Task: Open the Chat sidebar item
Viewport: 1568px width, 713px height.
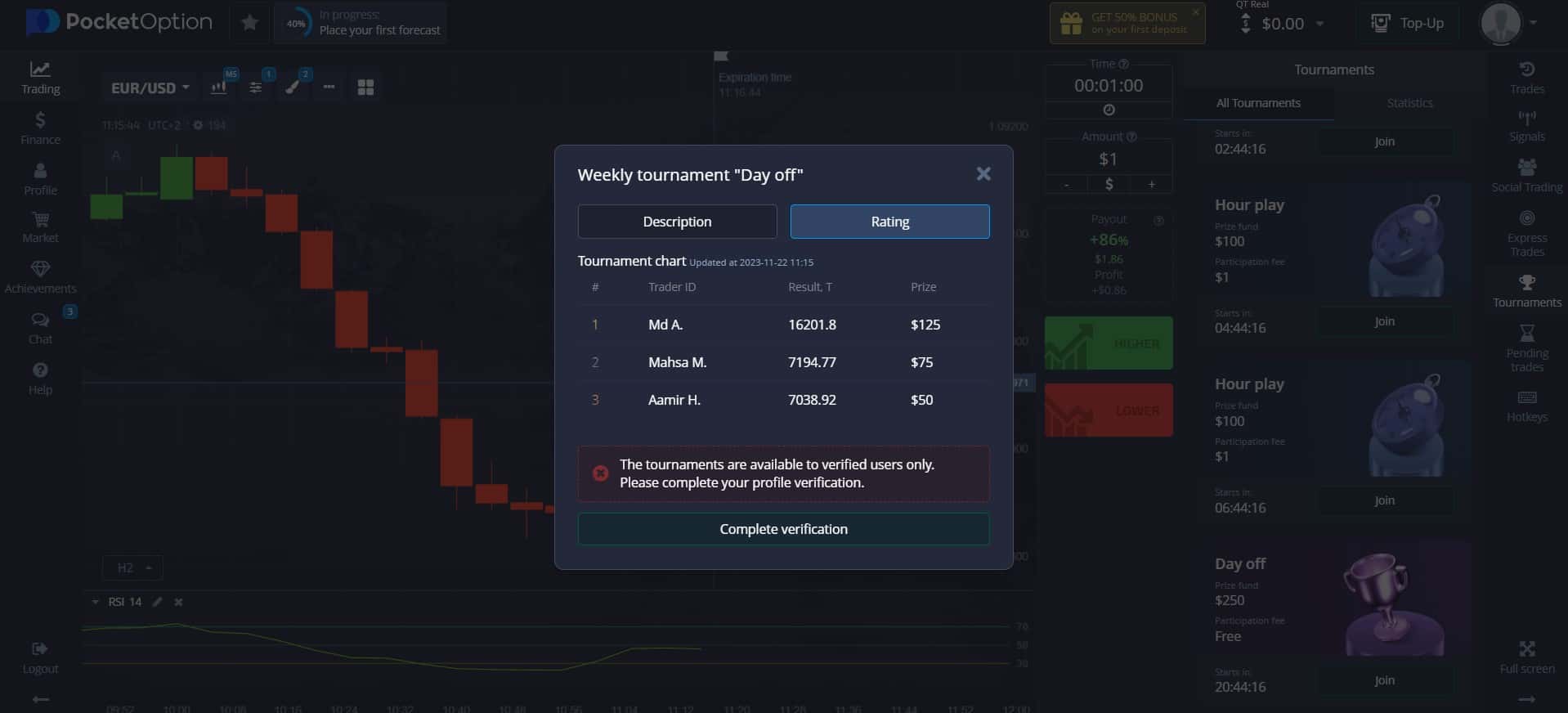Action: pyautogui.click(x=40, y=329)
